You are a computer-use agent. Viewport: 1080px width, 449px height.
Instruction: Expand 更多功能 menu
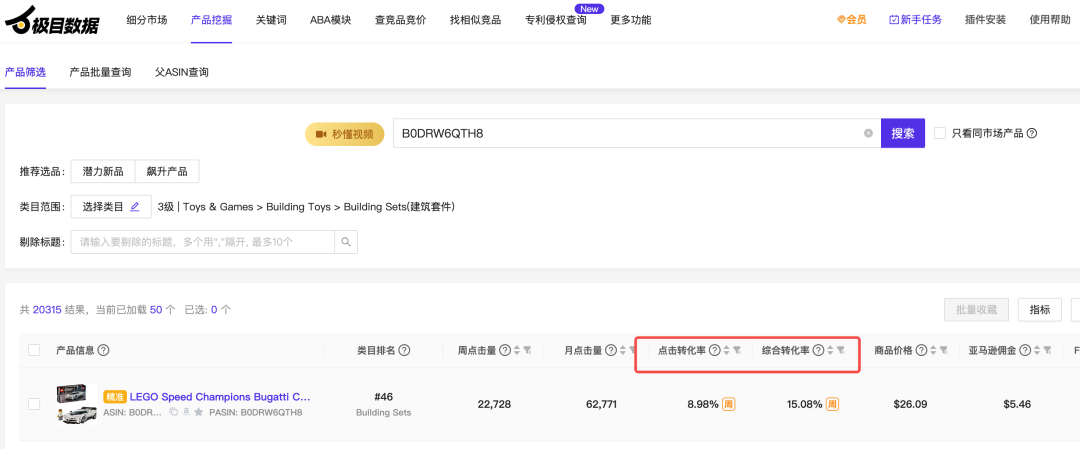tap(631, 20)
